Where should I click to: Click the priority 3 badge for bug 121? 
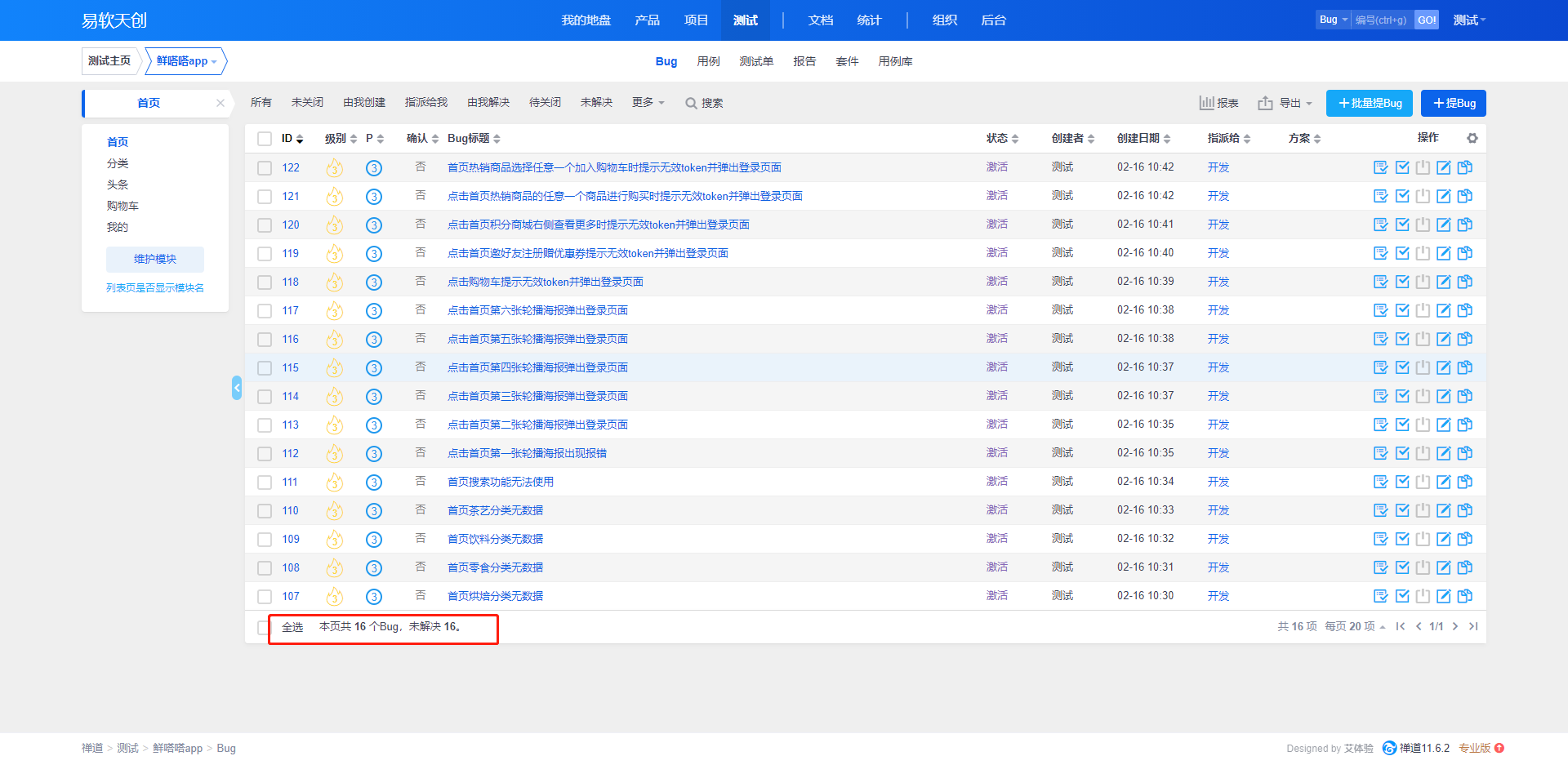[374, 197]
